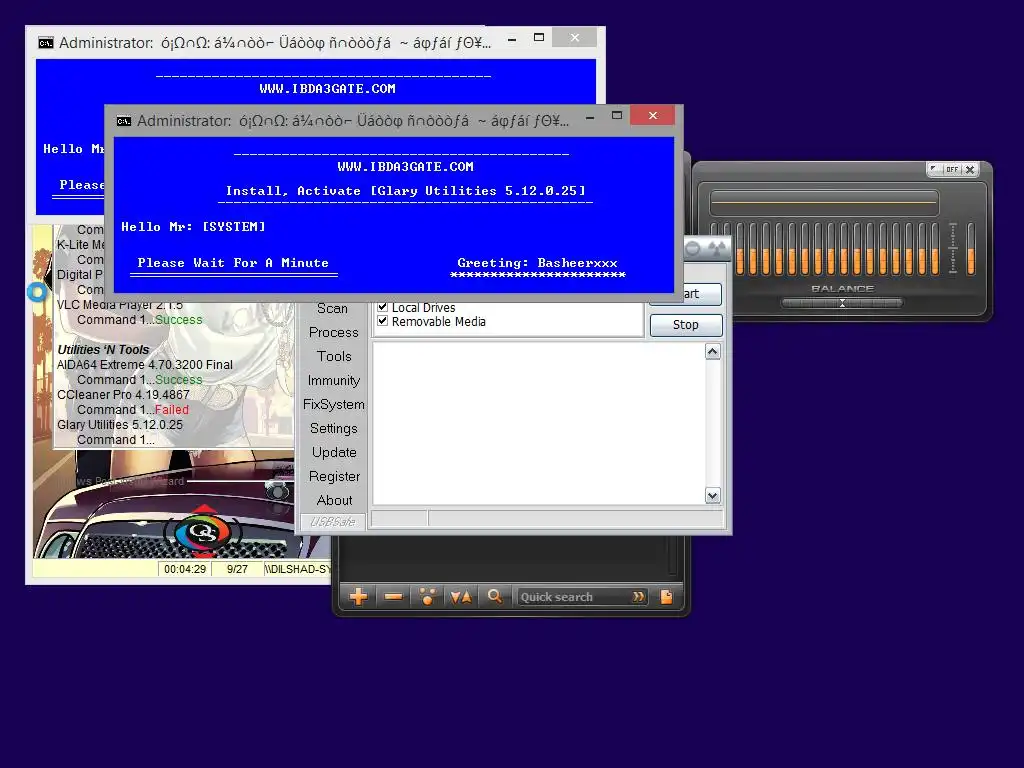The width and height of the screenshot is (1024, 768).
Task: Open the equalizer presets arrow icon
Action: (x=935, y=169)
